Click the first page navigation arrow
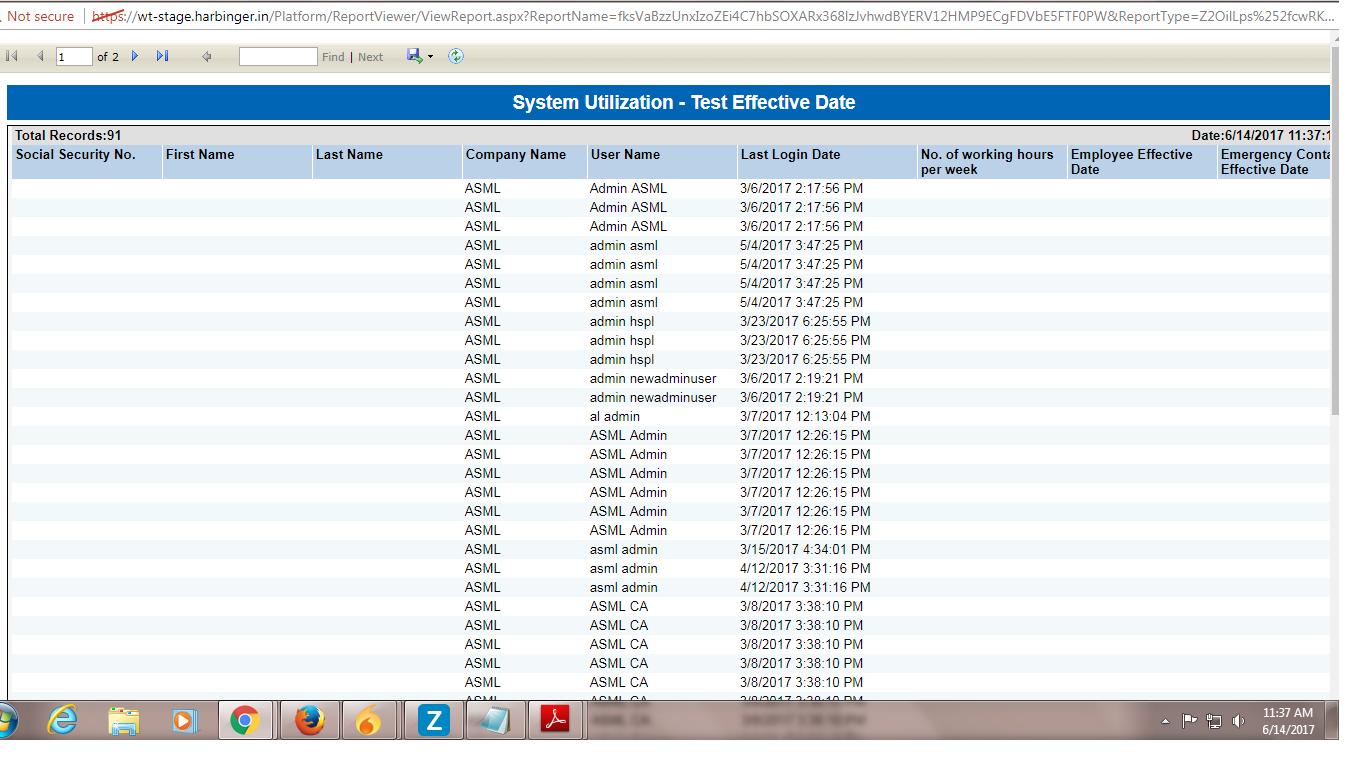Screen dimensions: 1366x768 point(13,57)
